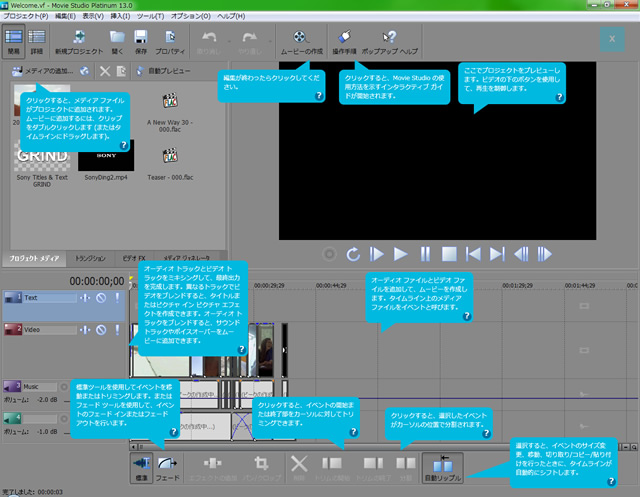Stop preview playback
Screen dimensions: 640x497
449,254
